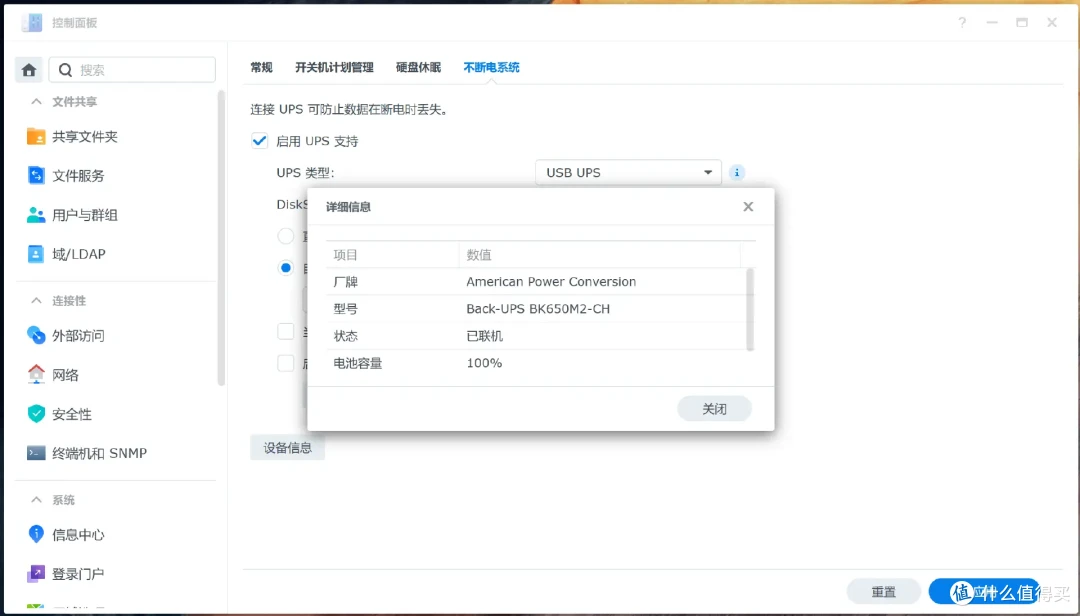Collapse the 文件共享 section

coord(37,101)
